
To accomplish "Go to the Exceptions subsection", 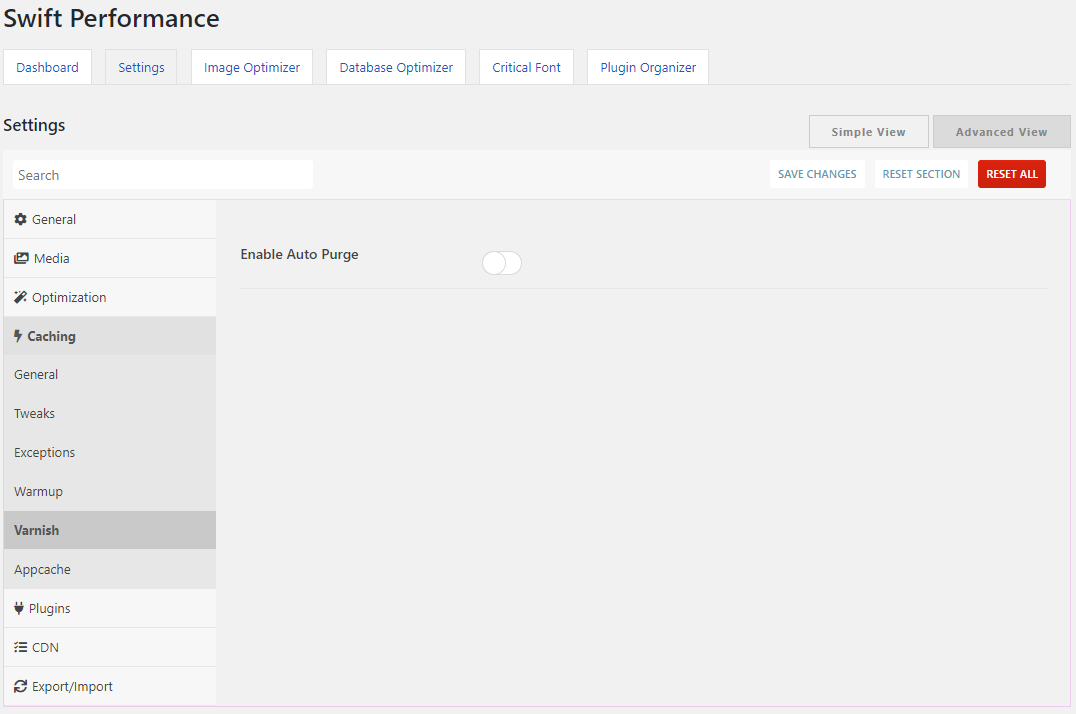I will (x=110, y=452).
